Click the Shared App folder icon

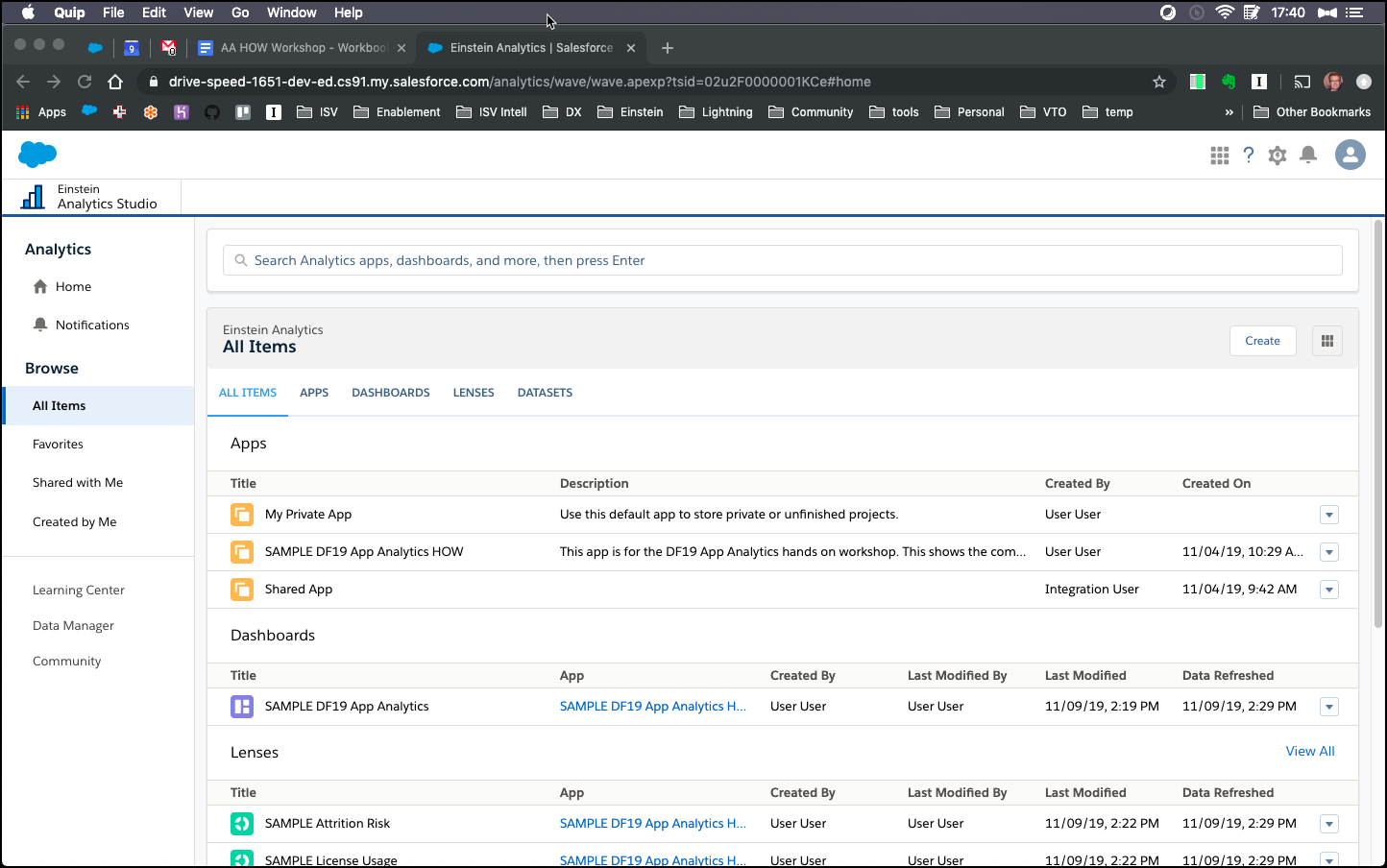(242, 590)
